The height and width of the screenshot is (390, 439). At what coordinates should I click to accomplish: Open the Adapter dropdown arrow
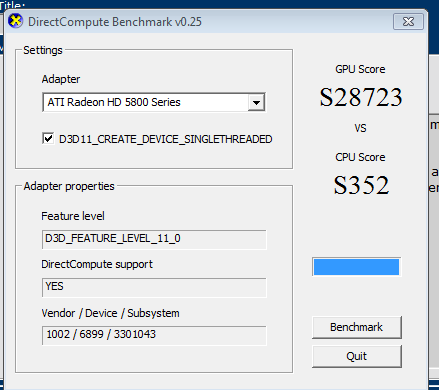click(x=256, y=102)
